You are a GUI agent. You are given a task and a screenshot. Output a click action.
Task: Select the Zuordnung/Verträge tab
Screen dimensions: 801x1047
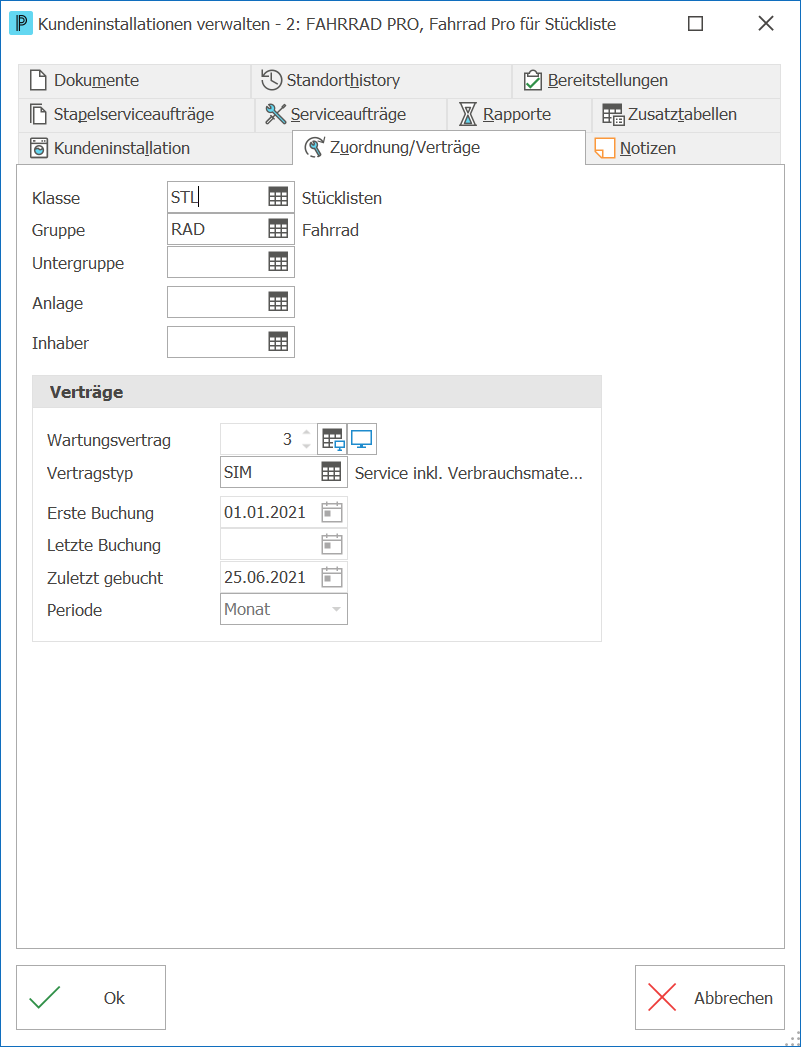(439, 148)
